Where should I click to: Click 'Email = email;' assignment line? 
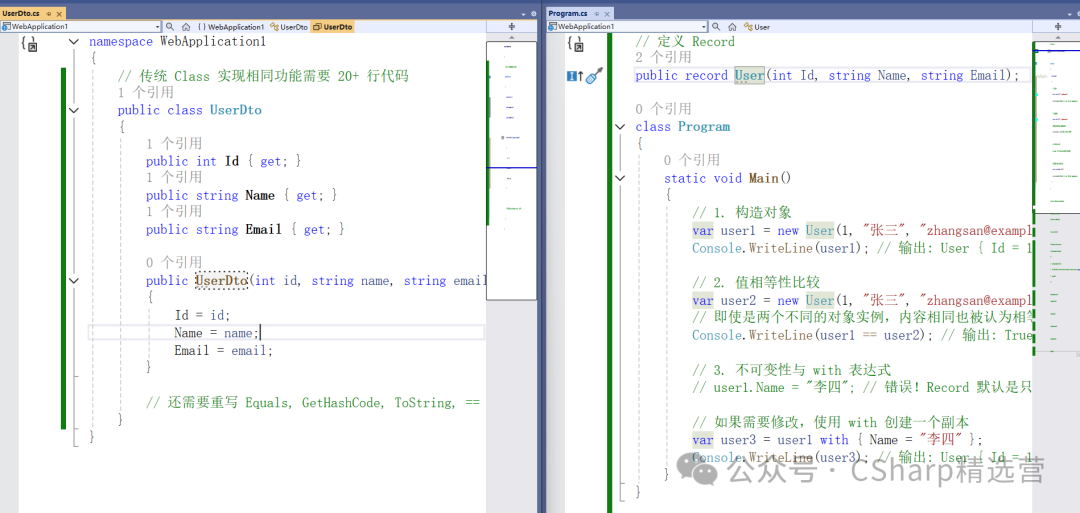[x=224, y=350]
